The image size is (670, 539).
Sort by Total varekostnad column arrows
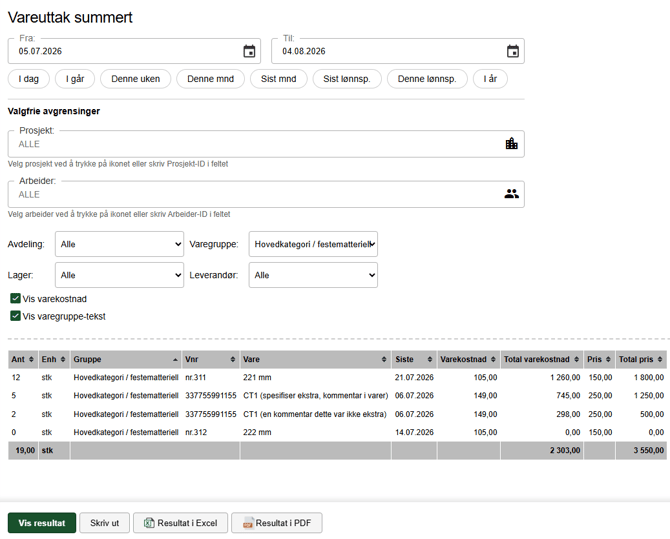(x=576, y=359)
